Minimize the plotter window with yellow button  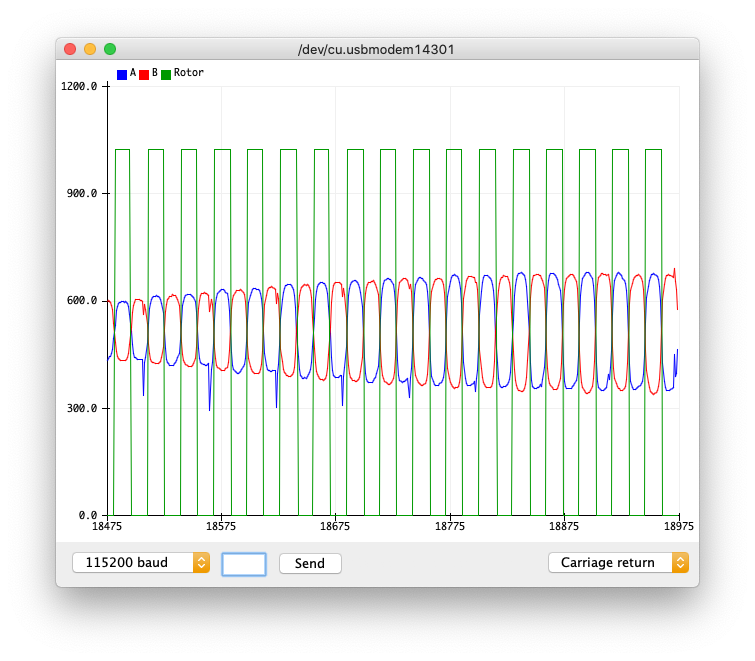point(90,49)
